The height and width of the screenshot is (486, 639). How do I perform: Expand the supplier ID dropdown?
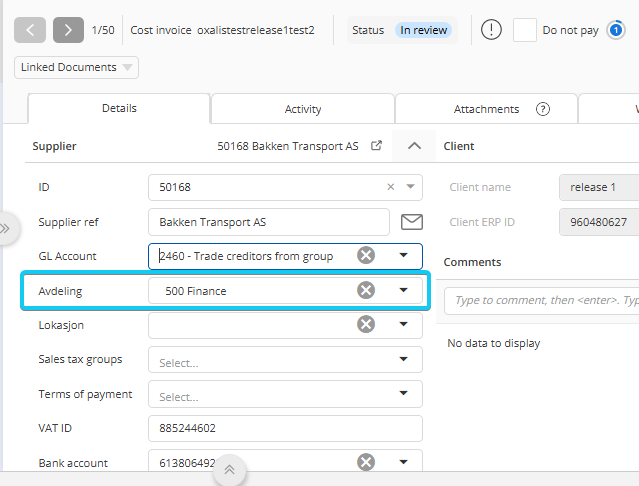(410, 187)
